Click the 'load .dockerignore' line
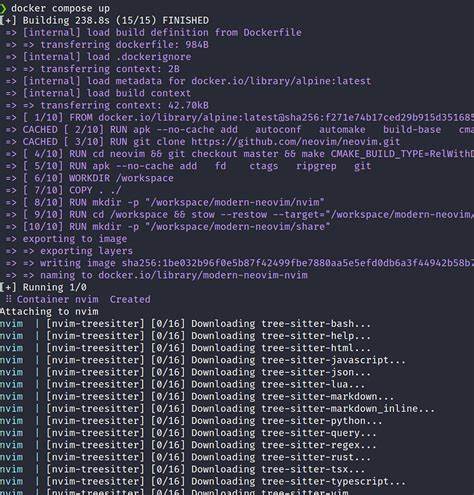 (99, 57)
